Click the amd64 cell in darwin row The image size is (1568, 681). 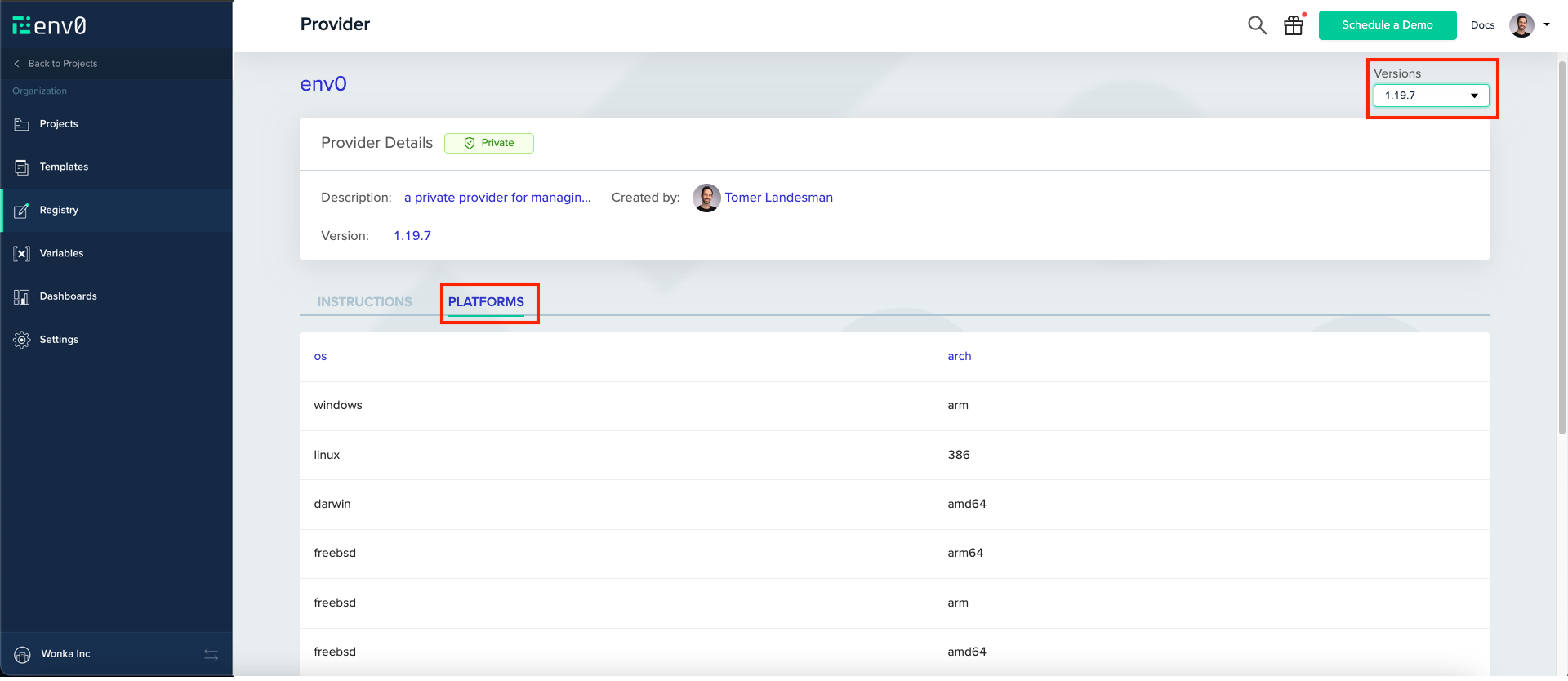[x=967, y=505]
